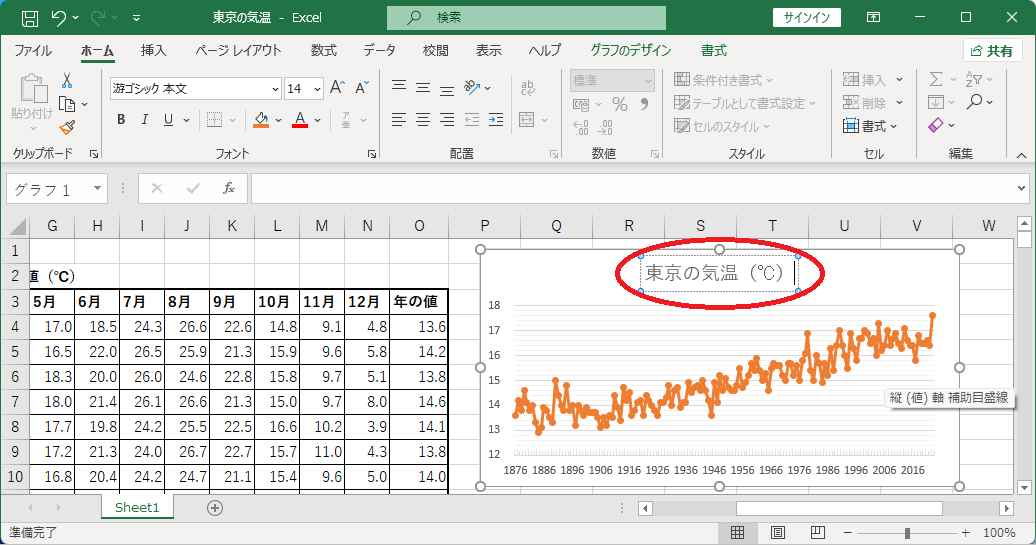1036x545 pixels.
Task: Toggle Bold formatting
Action: click(121, 120)
